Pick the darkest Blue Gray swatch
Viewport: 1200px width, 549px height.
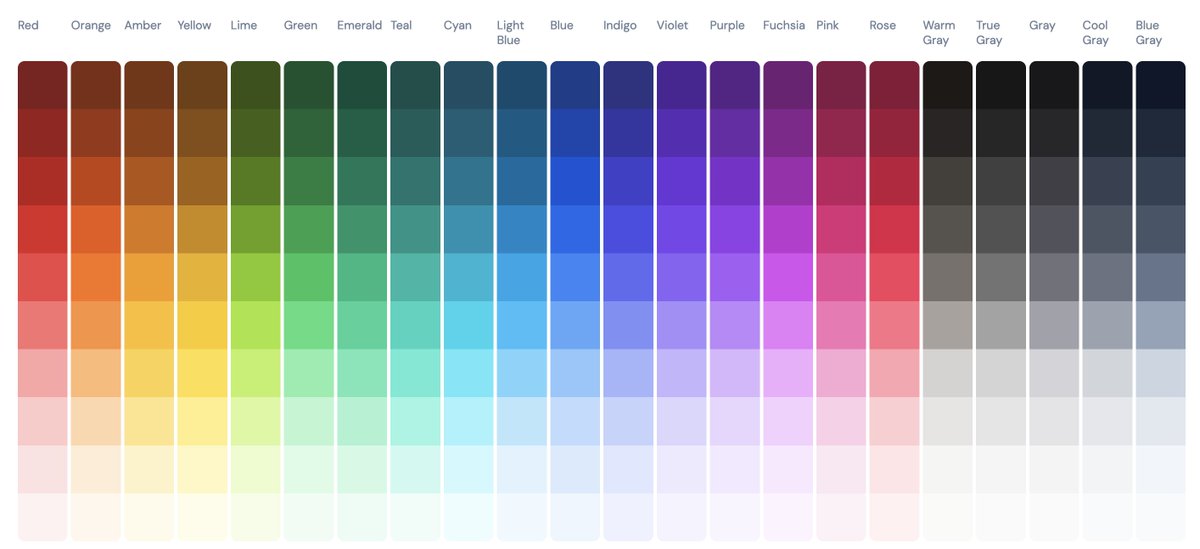pyautogui.click(x=1161, y=85)
